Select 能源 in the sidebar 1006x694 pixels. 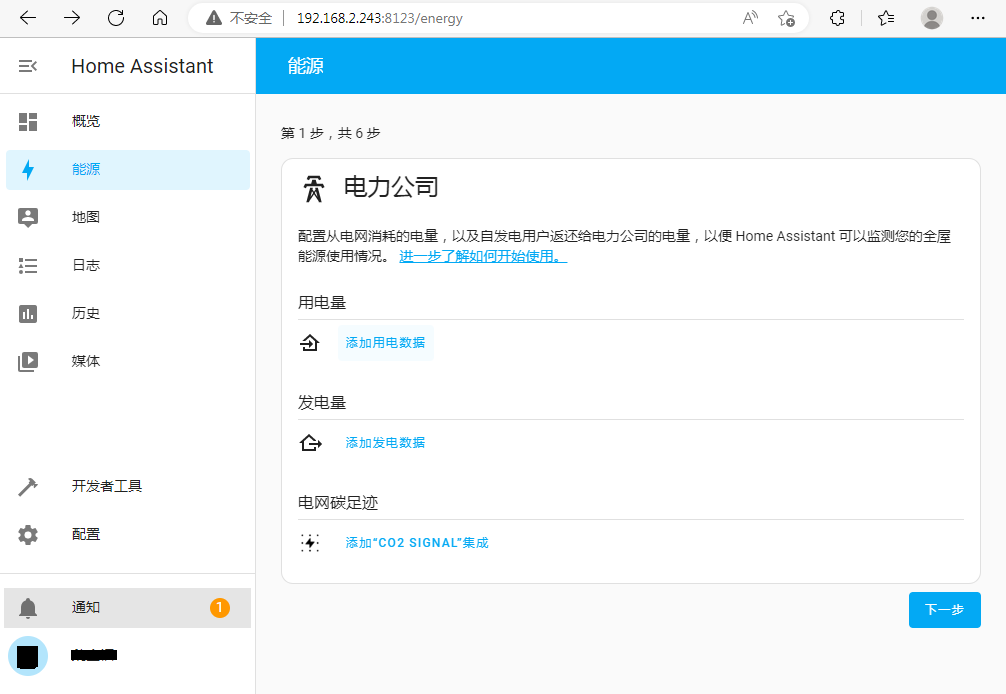[x=86, y=170]
